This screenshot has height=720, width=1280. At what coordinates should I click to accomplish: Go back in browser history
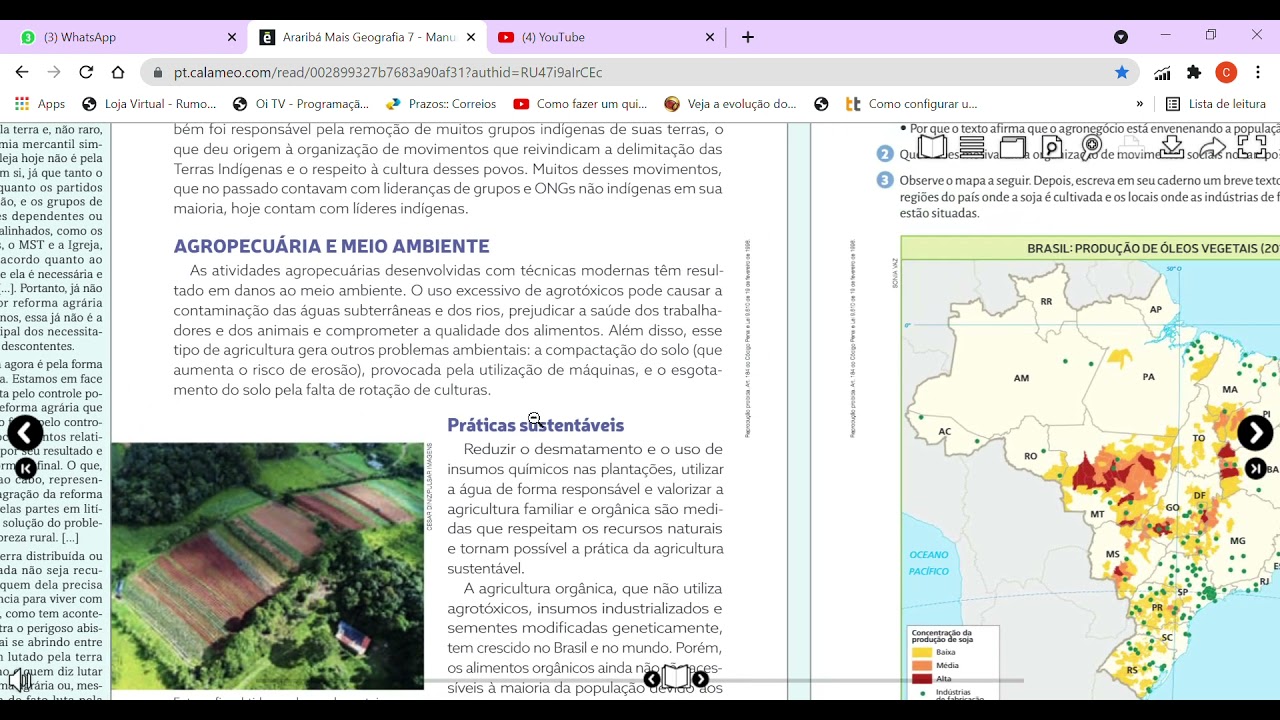(x=22, y=72)
